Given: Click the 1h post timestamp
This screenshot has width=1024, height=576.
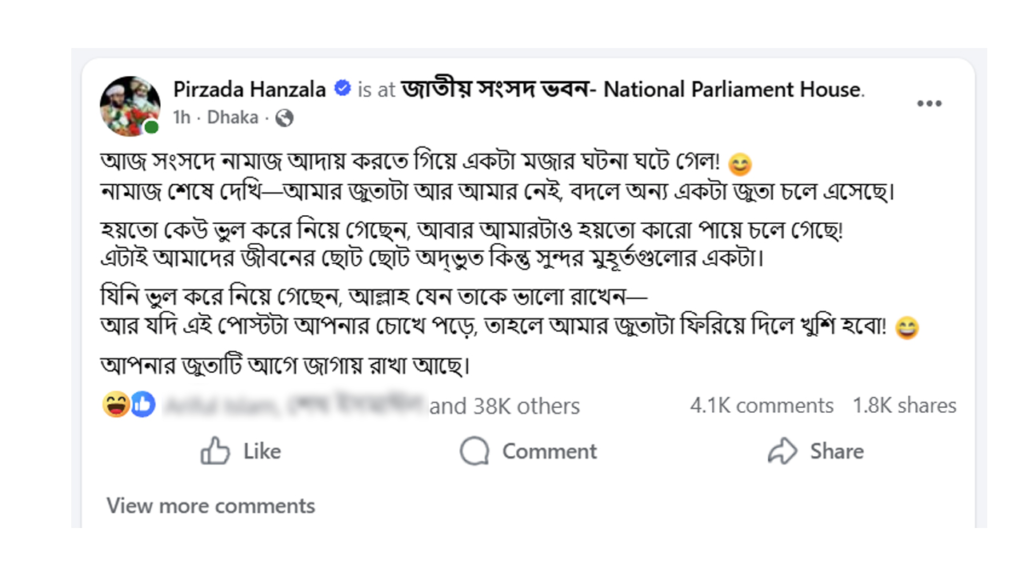Looking at the screenshot, I should (181, 118).
